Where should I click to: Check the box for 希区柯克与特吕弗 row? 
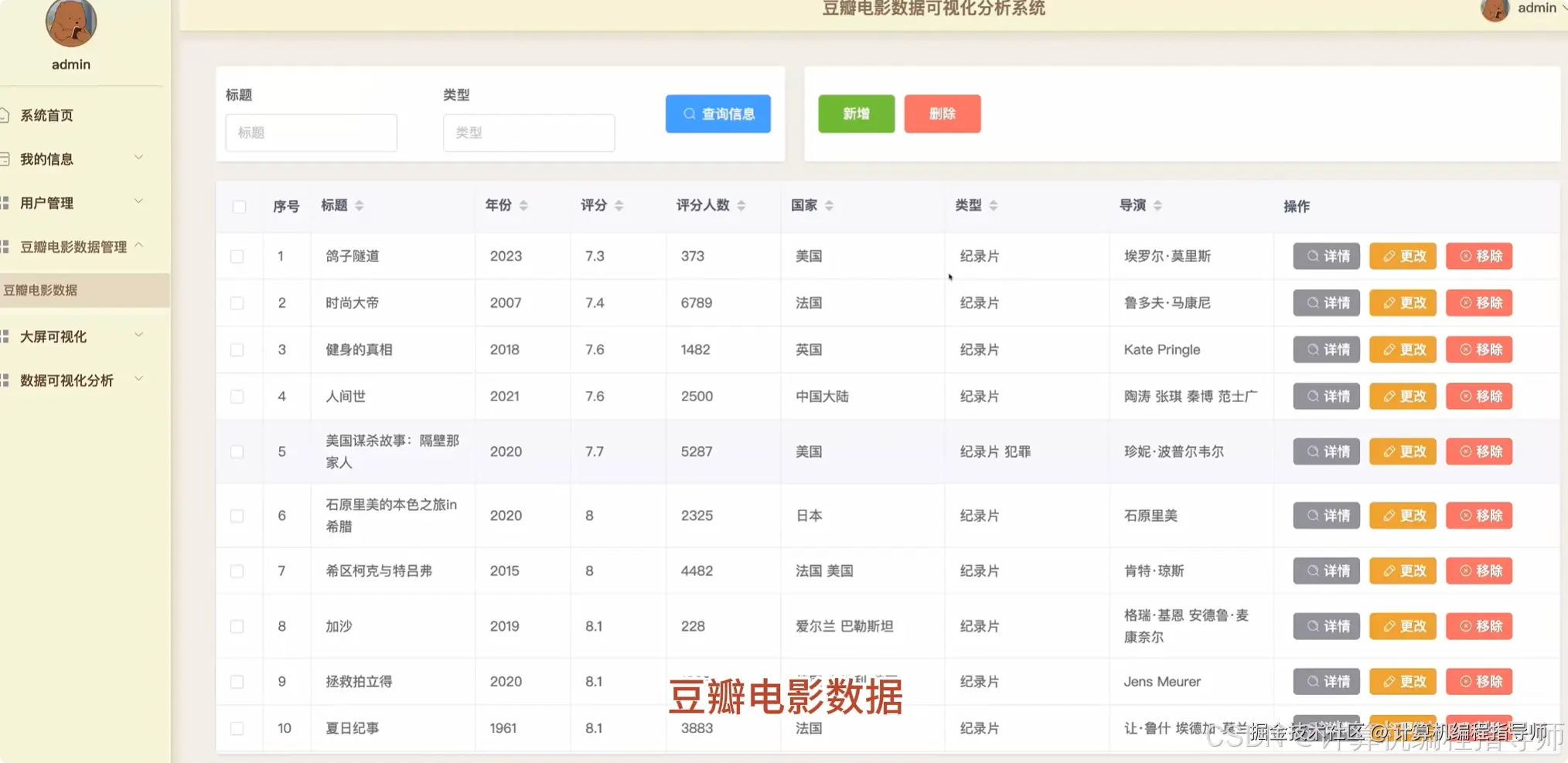pyautogui.click(x=237, y=571)
